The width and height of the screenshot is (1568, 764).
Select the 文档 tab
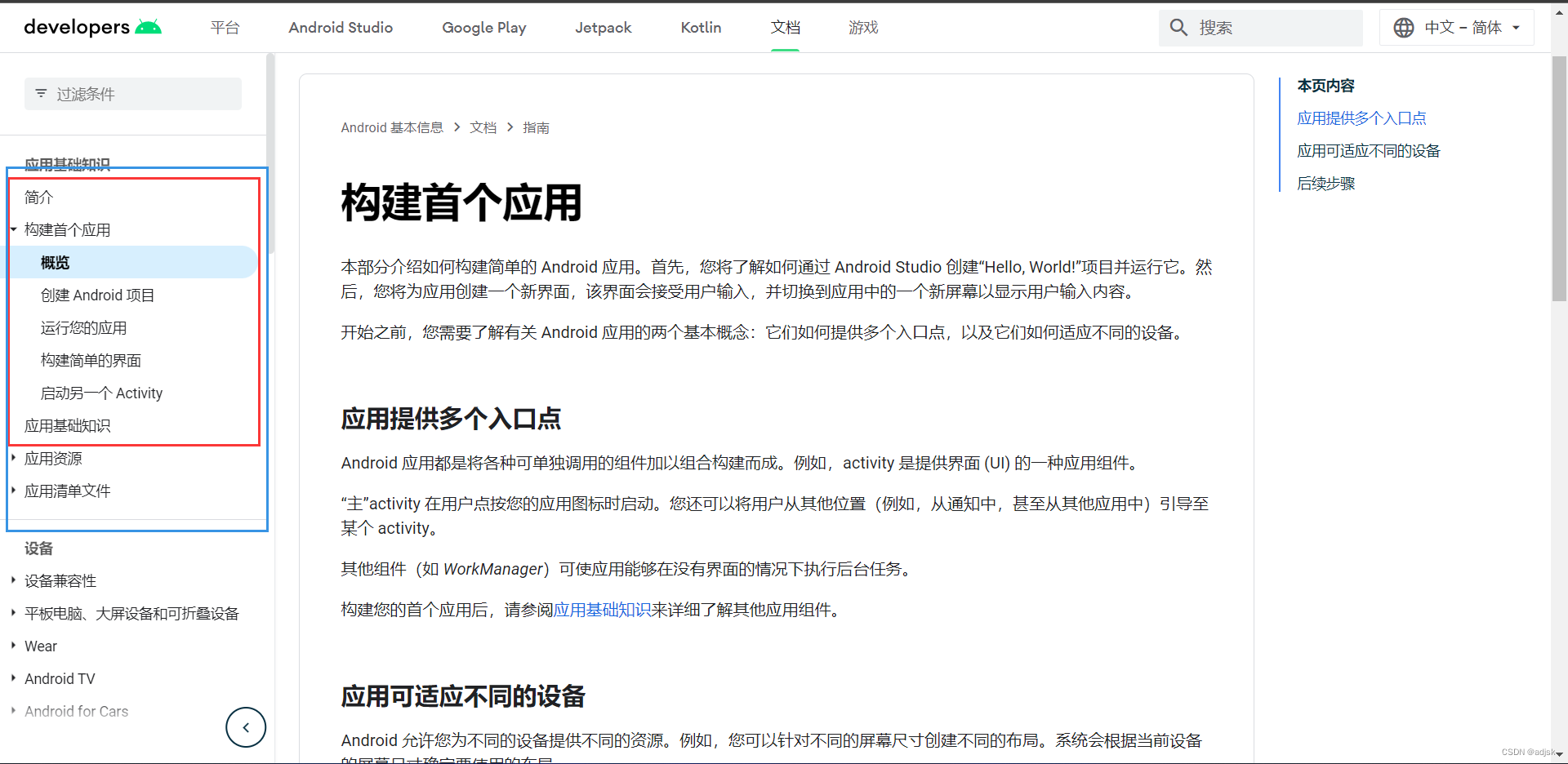(x=785, y=28)
